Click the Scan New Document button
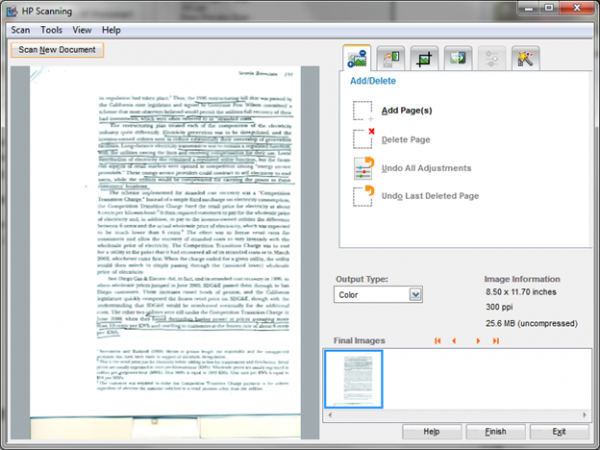 click(x=57, y=49)
